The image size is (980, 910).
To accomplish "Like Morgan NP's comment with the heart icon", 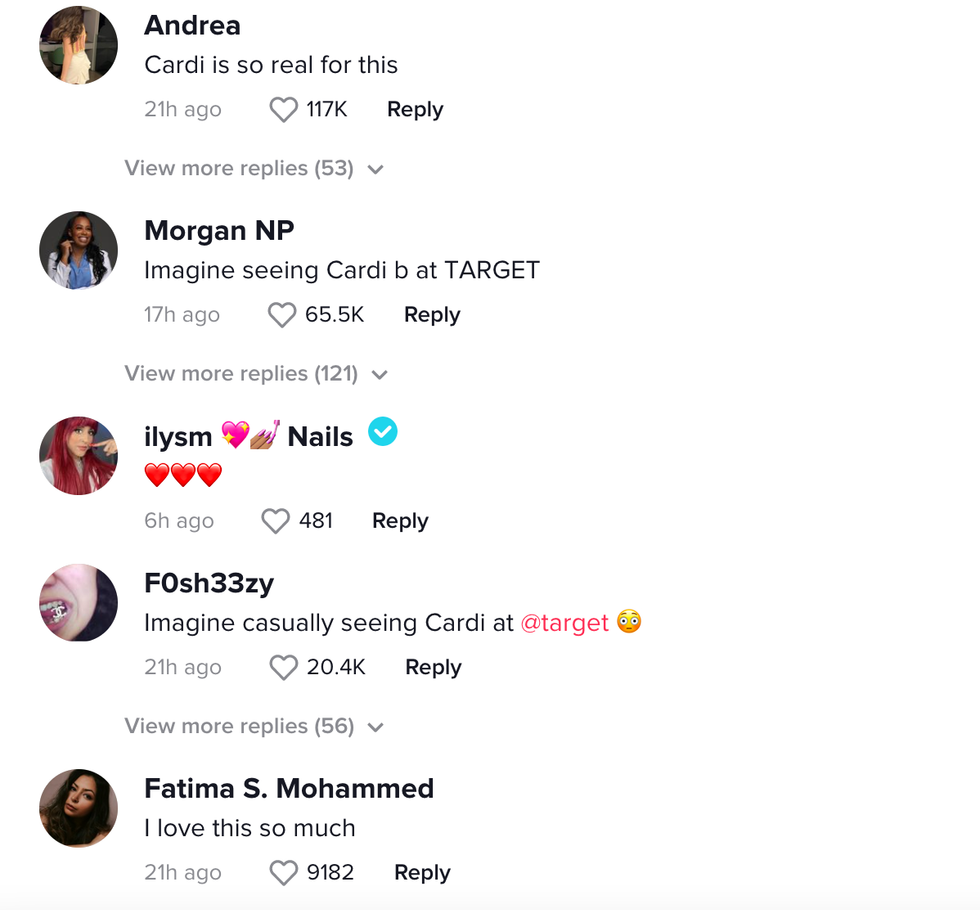I will tap(282, 314).
